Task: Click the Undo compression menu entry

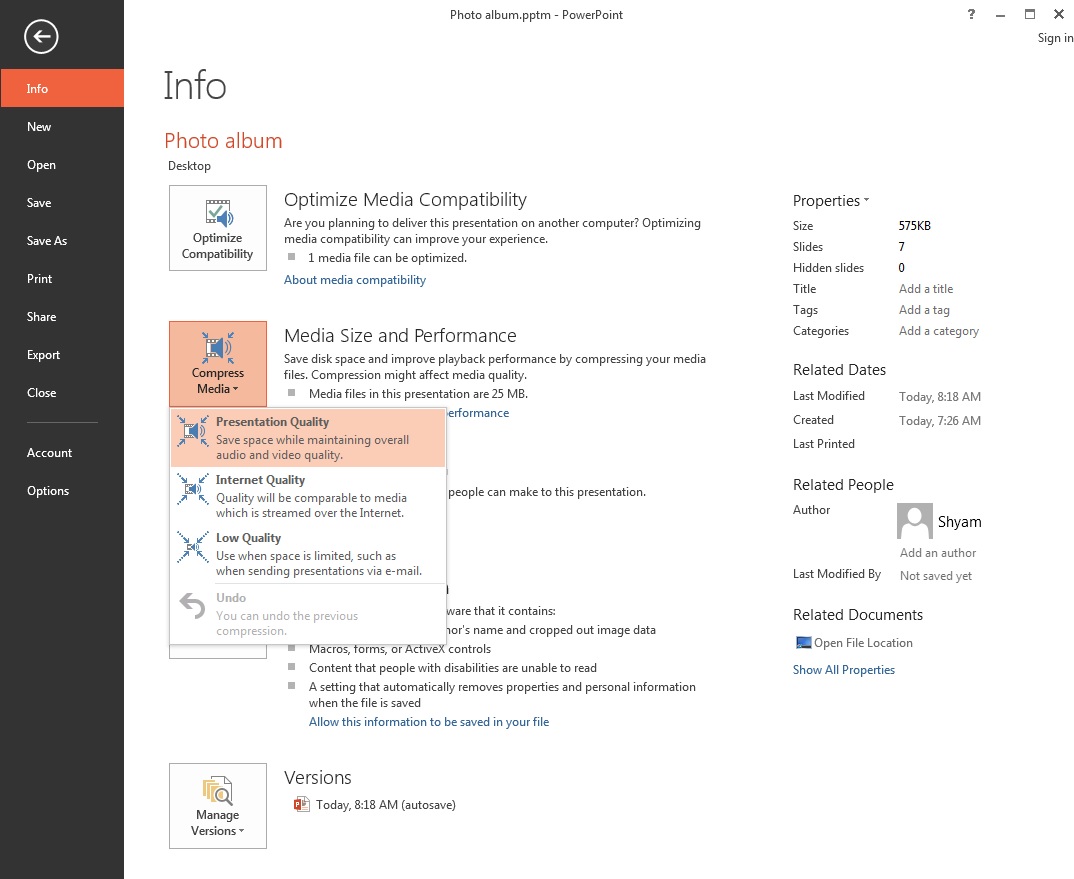Action: coord(308,614)
